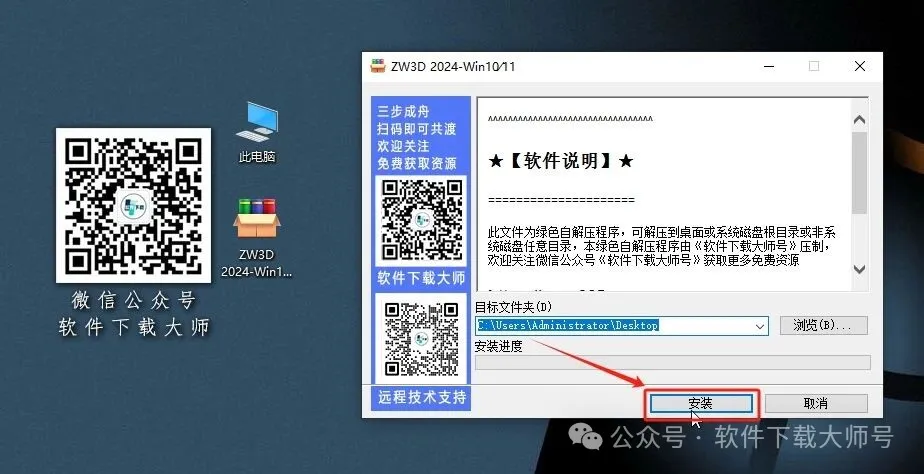Click the 软件下载大师 label in the installer sidebar

[x=421, y=278]
